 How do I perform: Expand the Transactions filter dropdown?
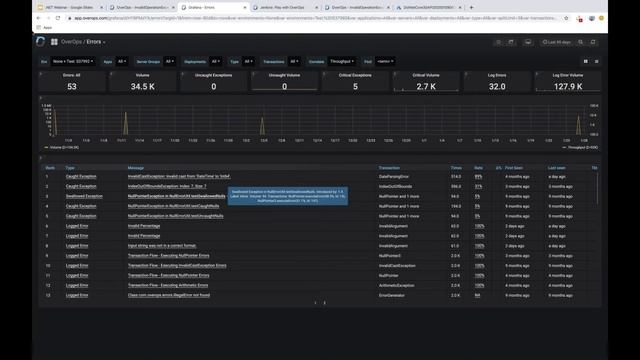294,61
